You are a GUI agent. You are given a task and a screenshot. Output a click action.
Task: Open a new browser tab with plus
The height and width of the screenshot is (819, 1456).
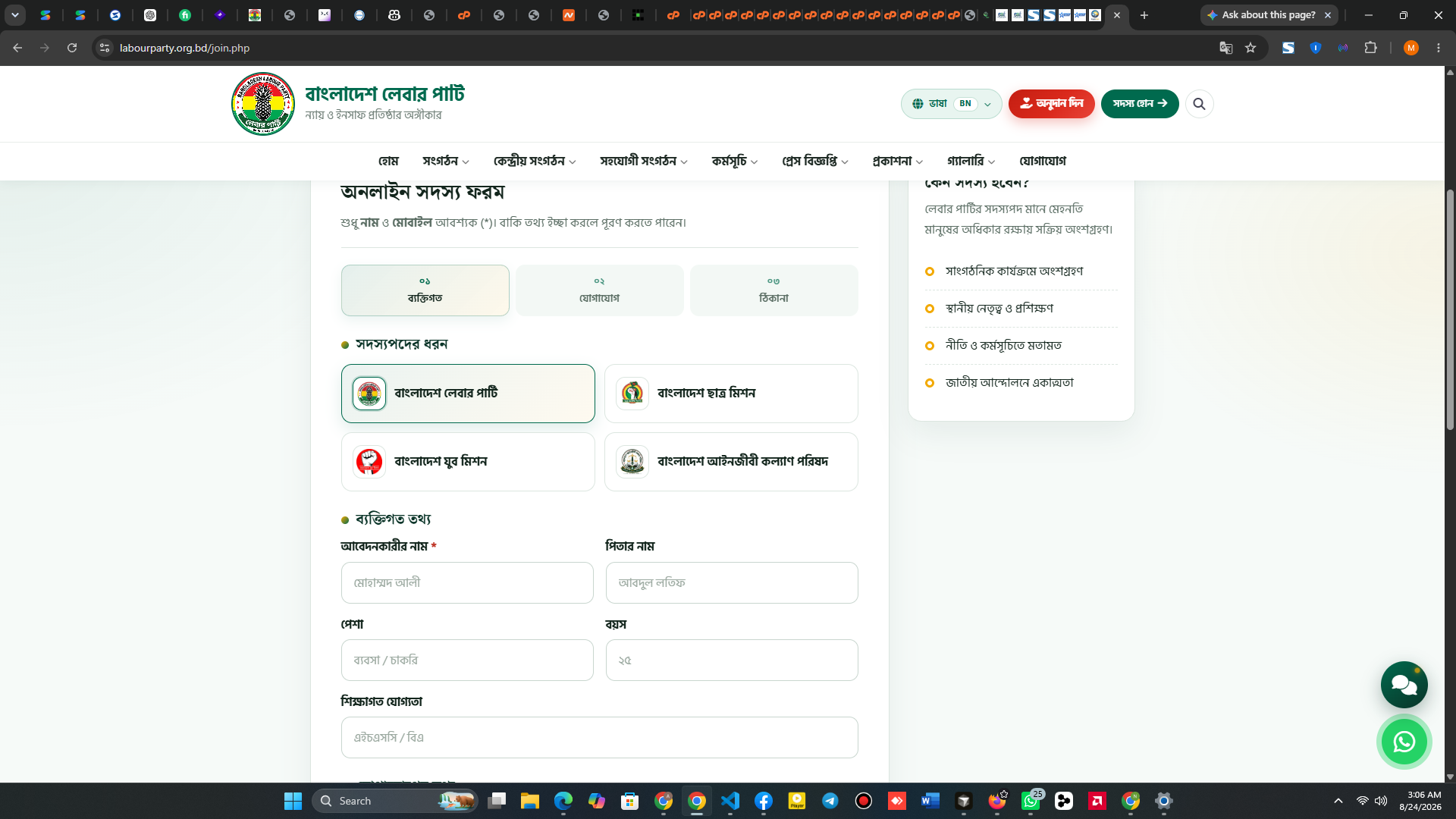coord(1144,15)
